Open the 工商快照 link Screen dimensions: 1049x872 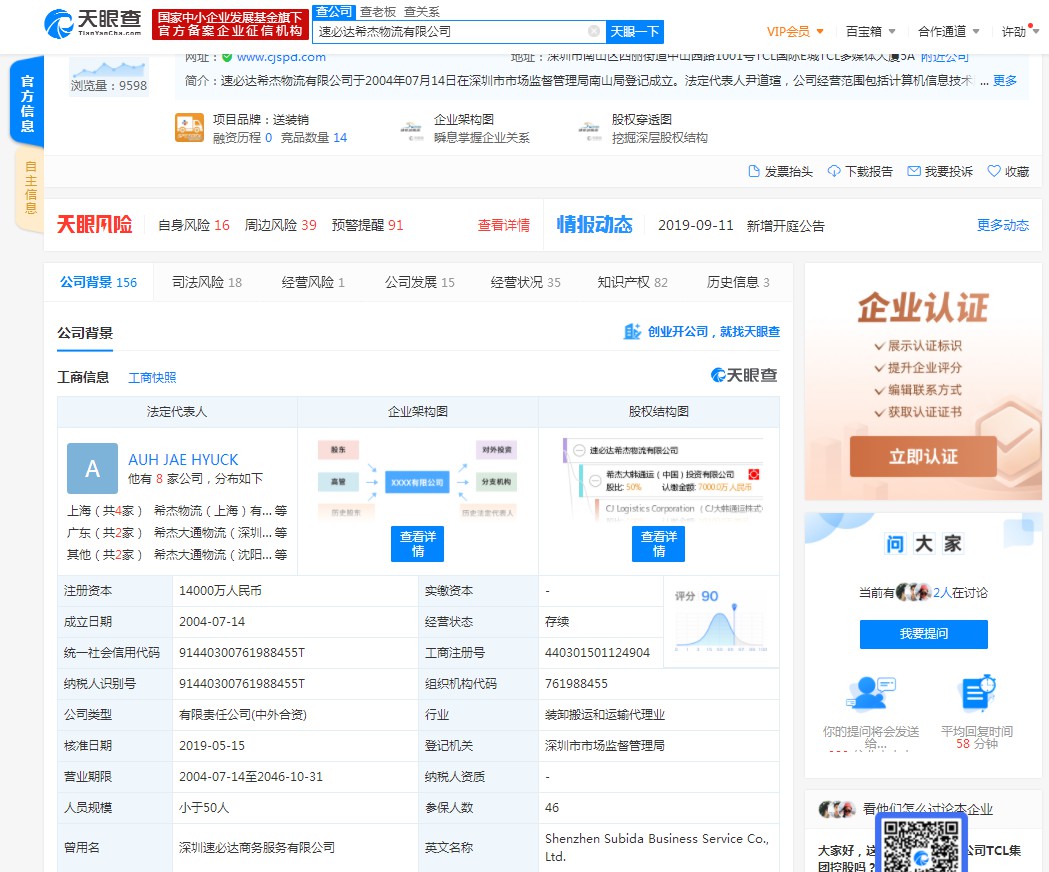(152, 377)
